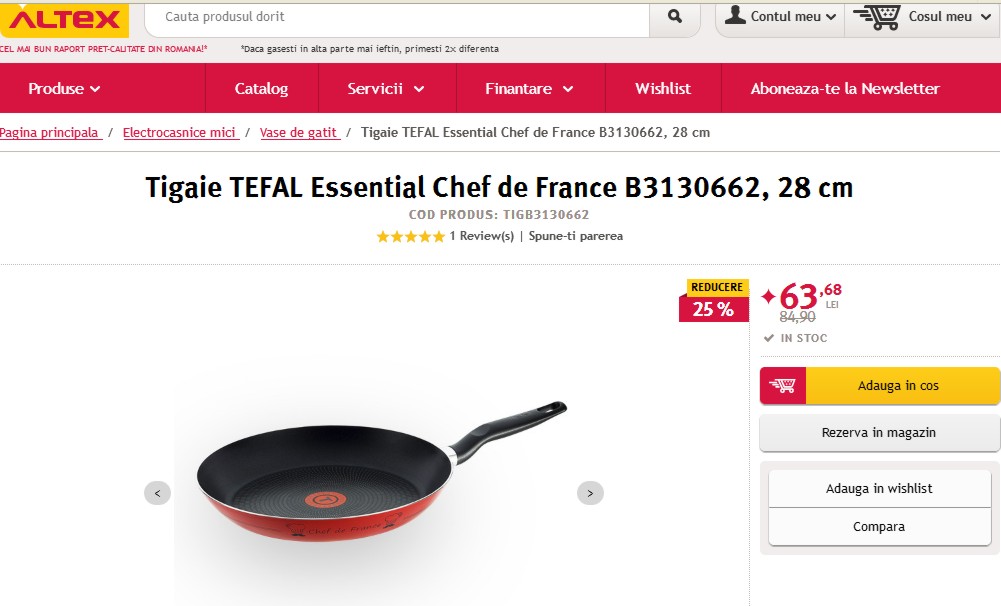Viewport: 1001px width, 606px height.
Task: Open the Catalog menu item
Action: pyautogui.click(x=261, y=89)
